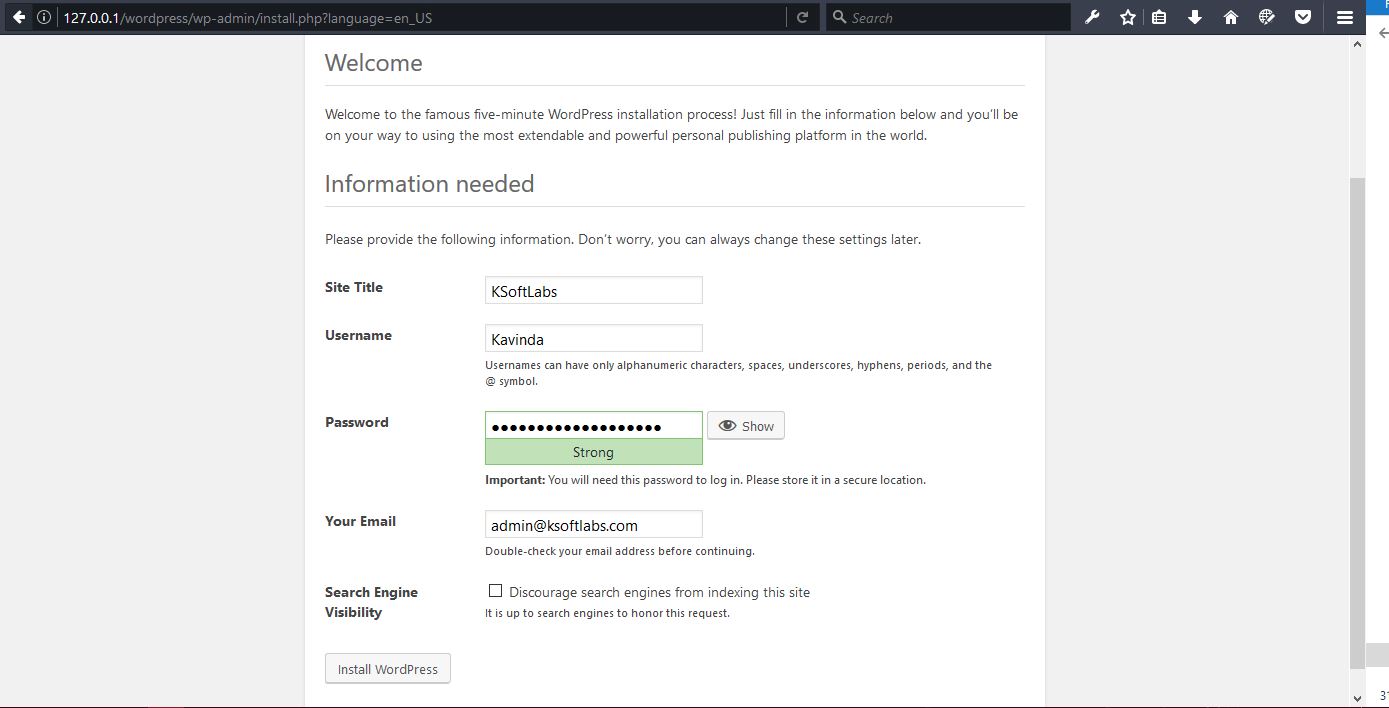Reload the page with the refresh icon
Screen dimensions: 1389x708
(802, 17)
